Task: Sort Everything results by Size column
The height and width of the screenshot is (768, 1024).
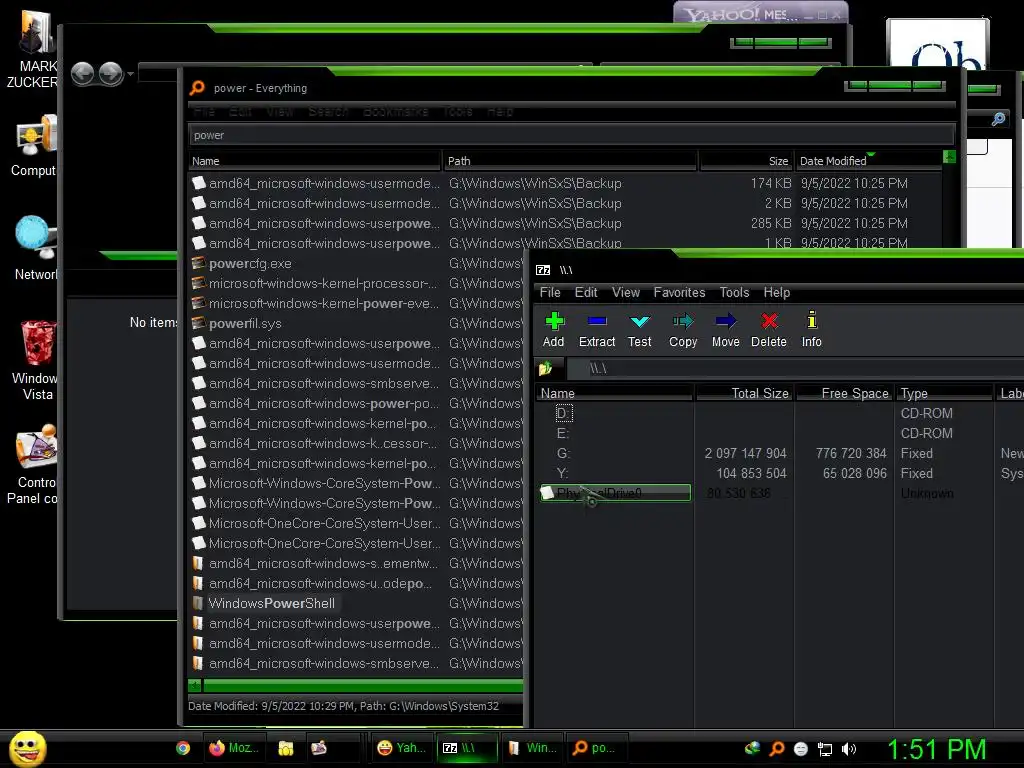Action: click(x=746, y=161)
